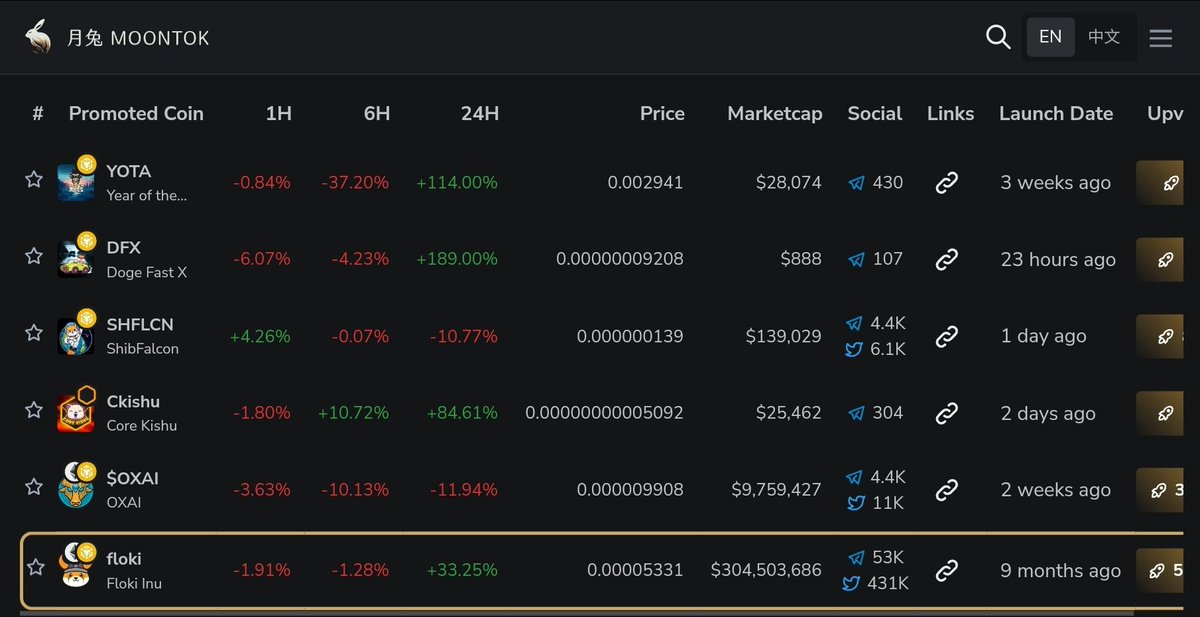Open SHFLCN Telegram icon, 4.4K
The image size is (1200, 617).
pos(854,324)
